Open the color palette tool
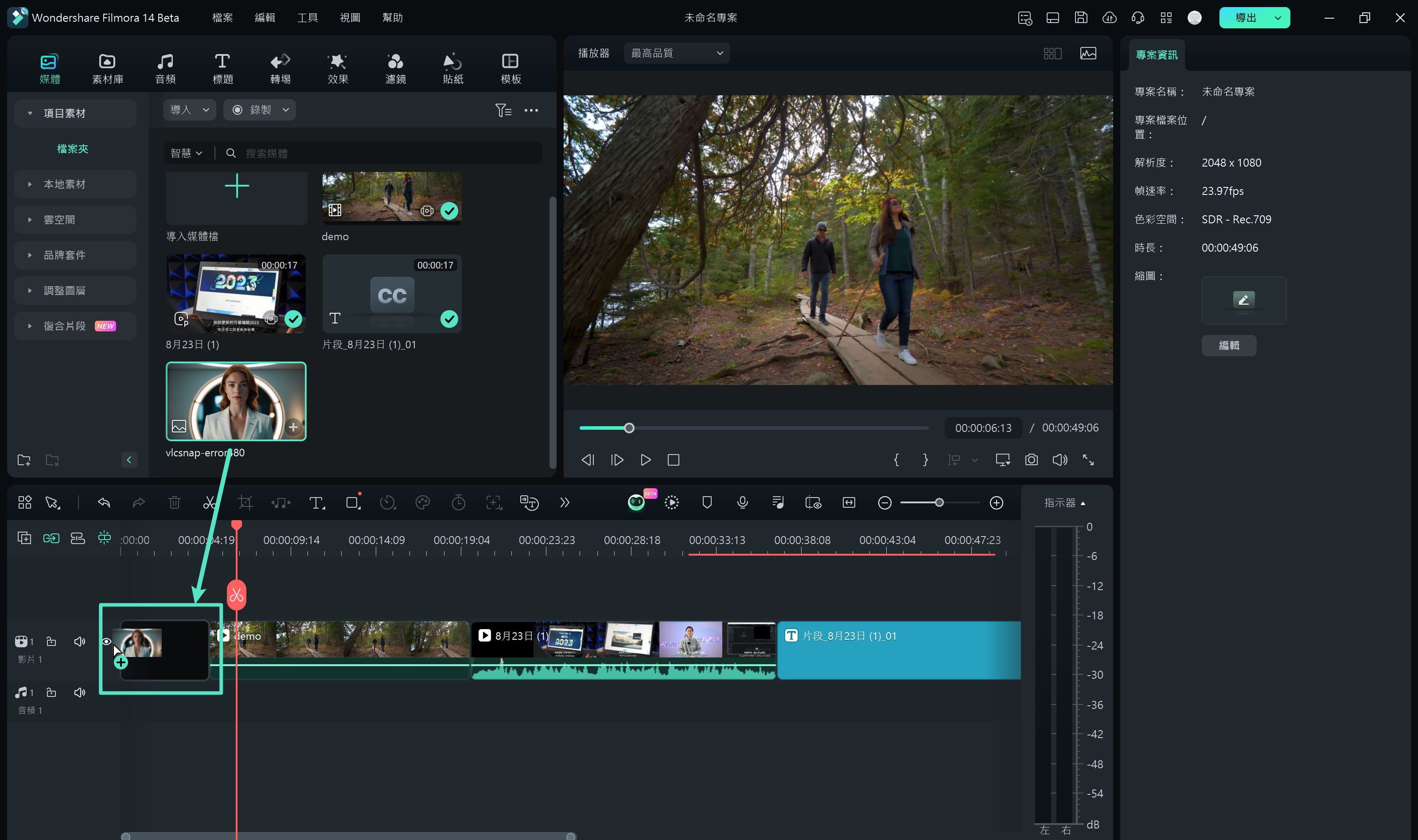The height and width of the screenshot is (840, 1418). pos(423,503)
